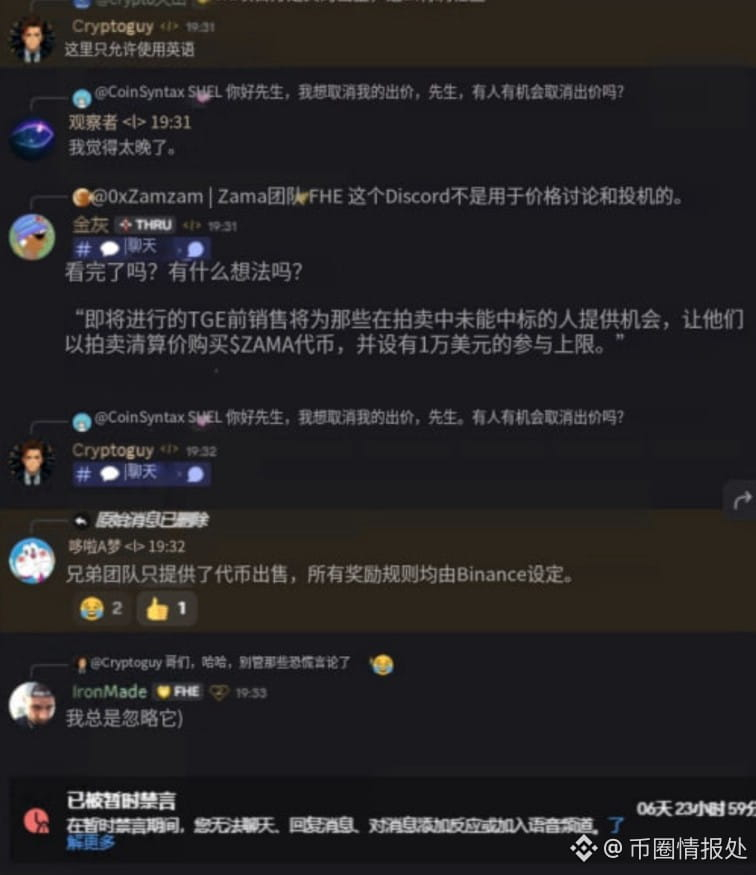Click the Cryptoguy username at 19:32
The height and width of the screenshot is (875, 756).
point(113,450)
